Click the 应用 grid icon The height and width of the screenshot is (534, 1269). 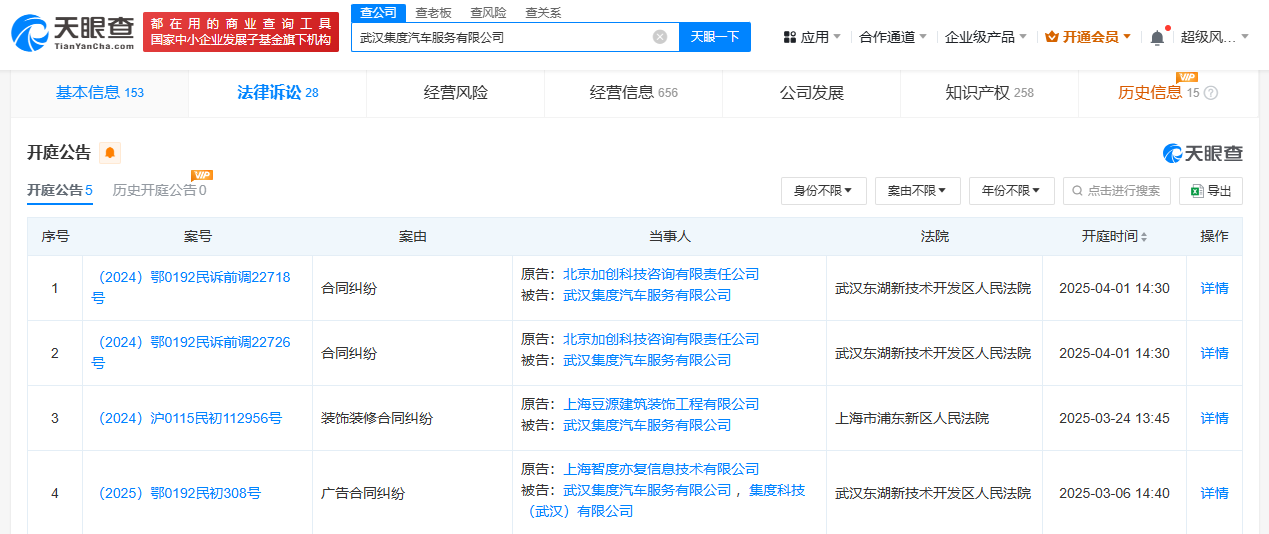(x=790, y=37)
